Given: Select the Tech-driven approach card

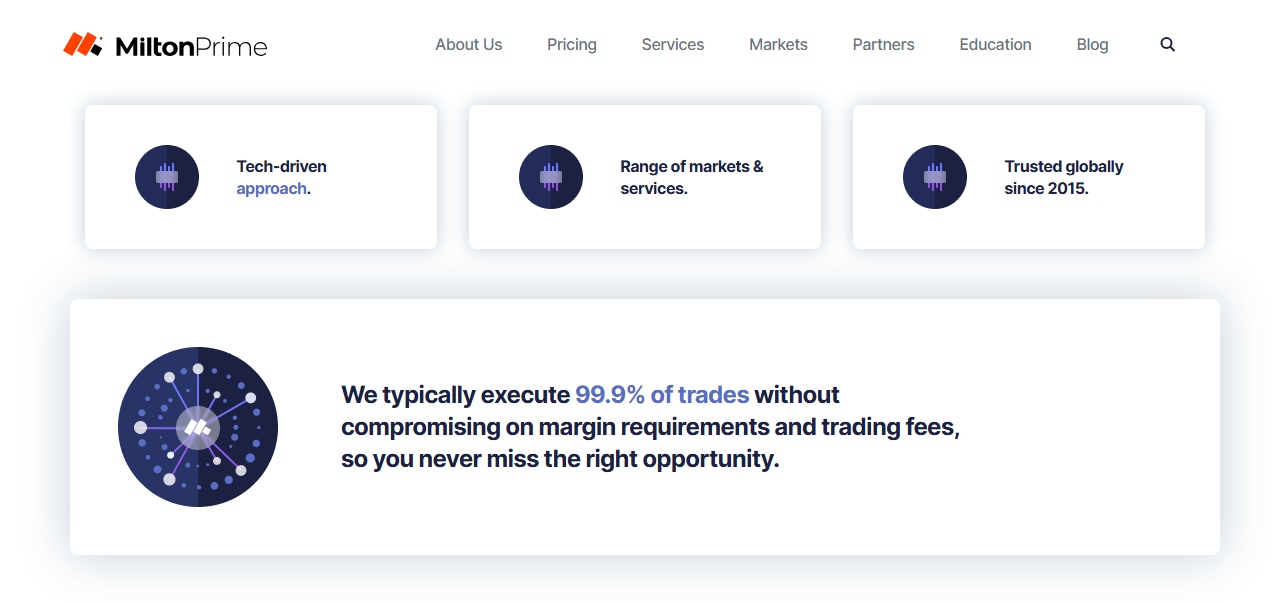Looking at the screenshot, I should pyautogui.click(x=261, y=177).
